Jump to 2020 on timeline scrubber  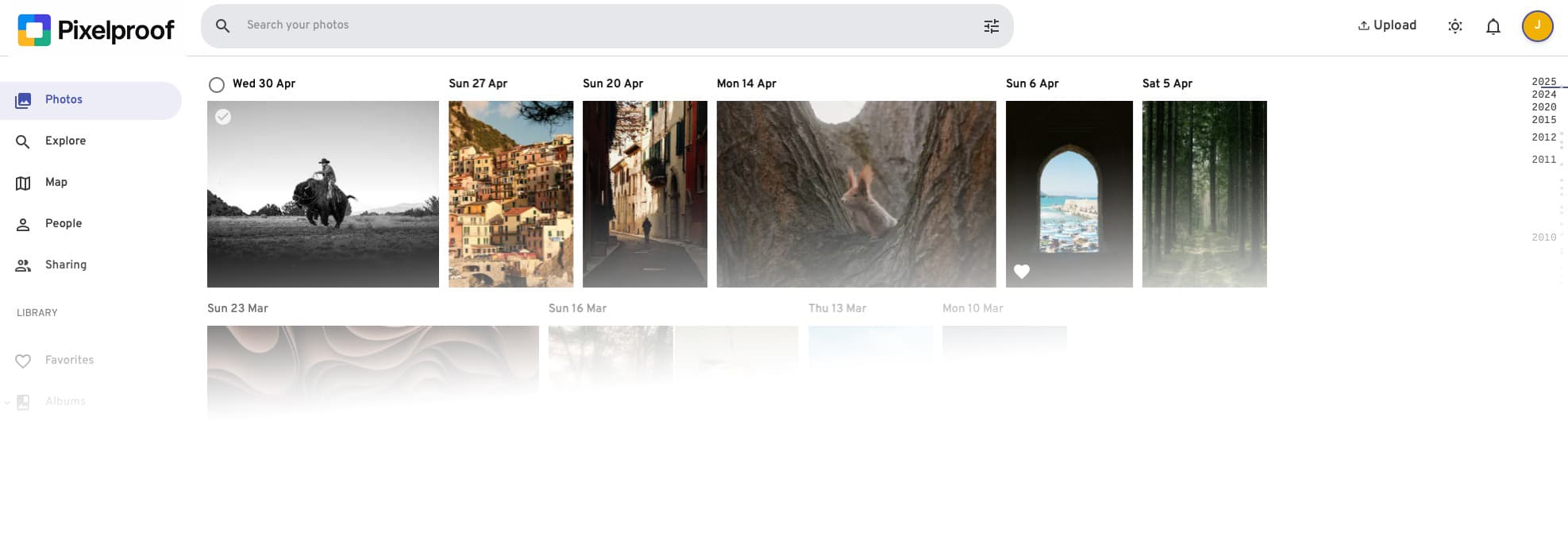click(1543, 107)
